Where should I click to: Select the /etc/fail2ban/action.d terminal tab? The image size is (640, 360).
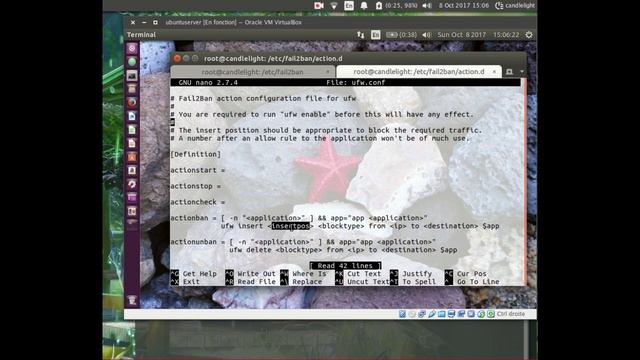[x=418, y=72]
